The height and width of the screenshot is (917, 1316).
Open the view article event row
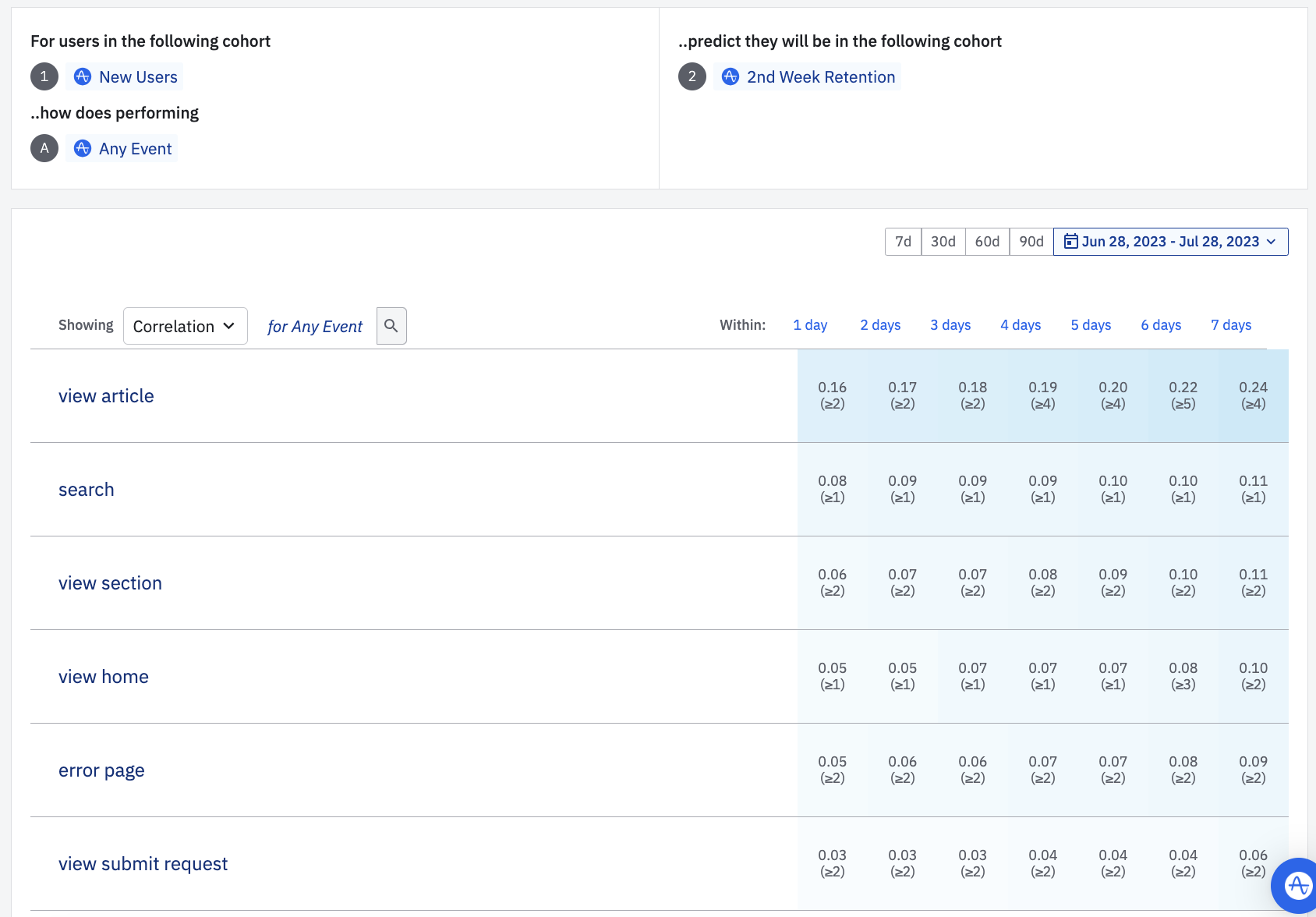coord(106,396)
